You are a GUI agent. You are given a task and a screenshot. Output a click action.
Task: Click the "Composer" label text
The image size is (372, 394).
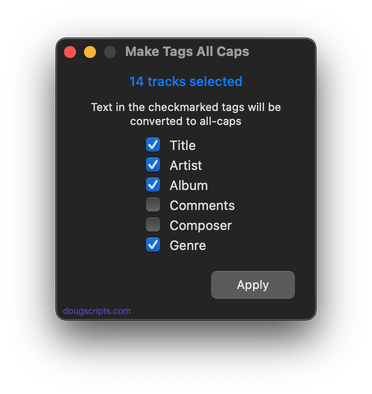[x=201, y=226]
